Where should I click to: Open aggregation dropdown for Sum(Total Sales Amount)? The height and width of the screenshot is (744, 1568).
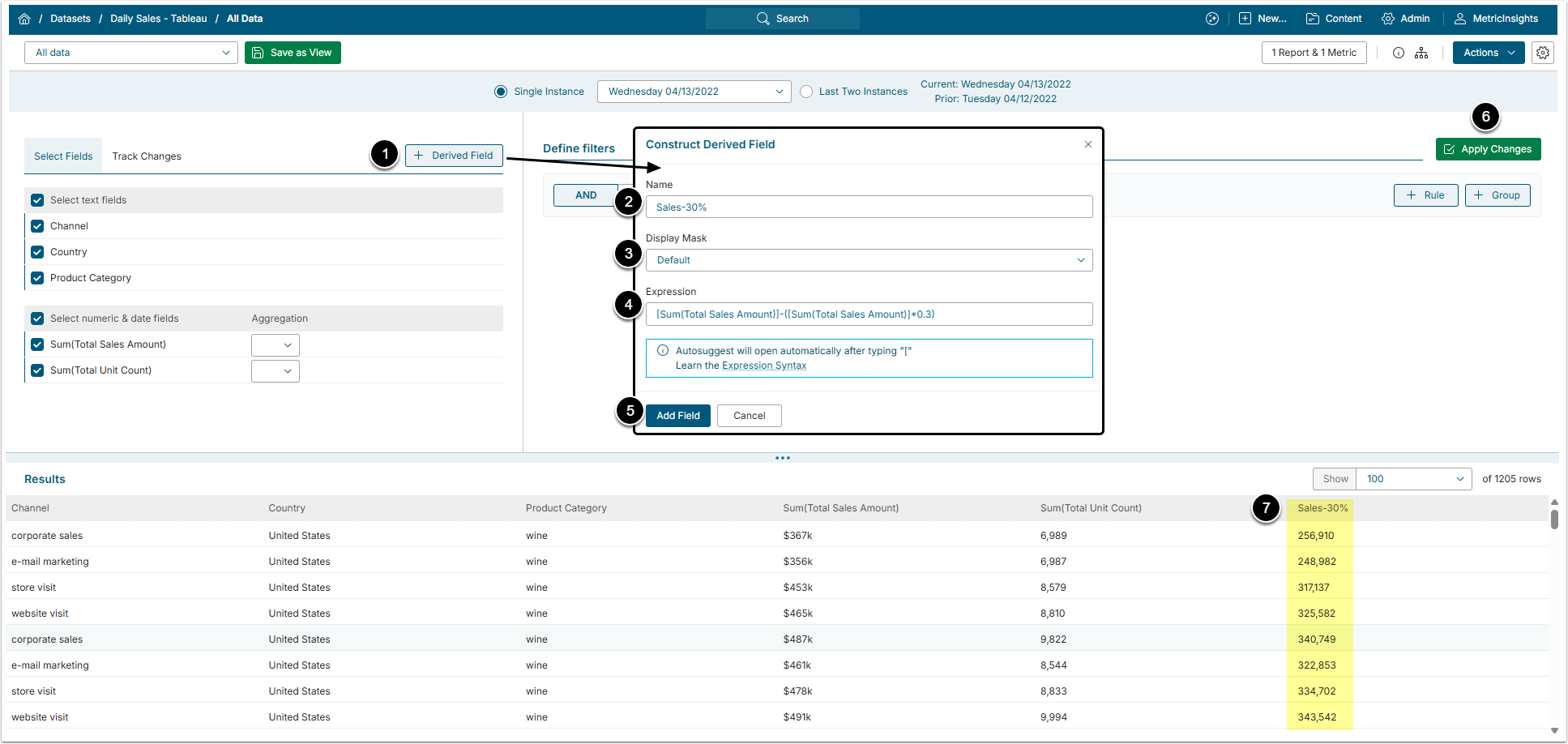[x=275, y=345]
